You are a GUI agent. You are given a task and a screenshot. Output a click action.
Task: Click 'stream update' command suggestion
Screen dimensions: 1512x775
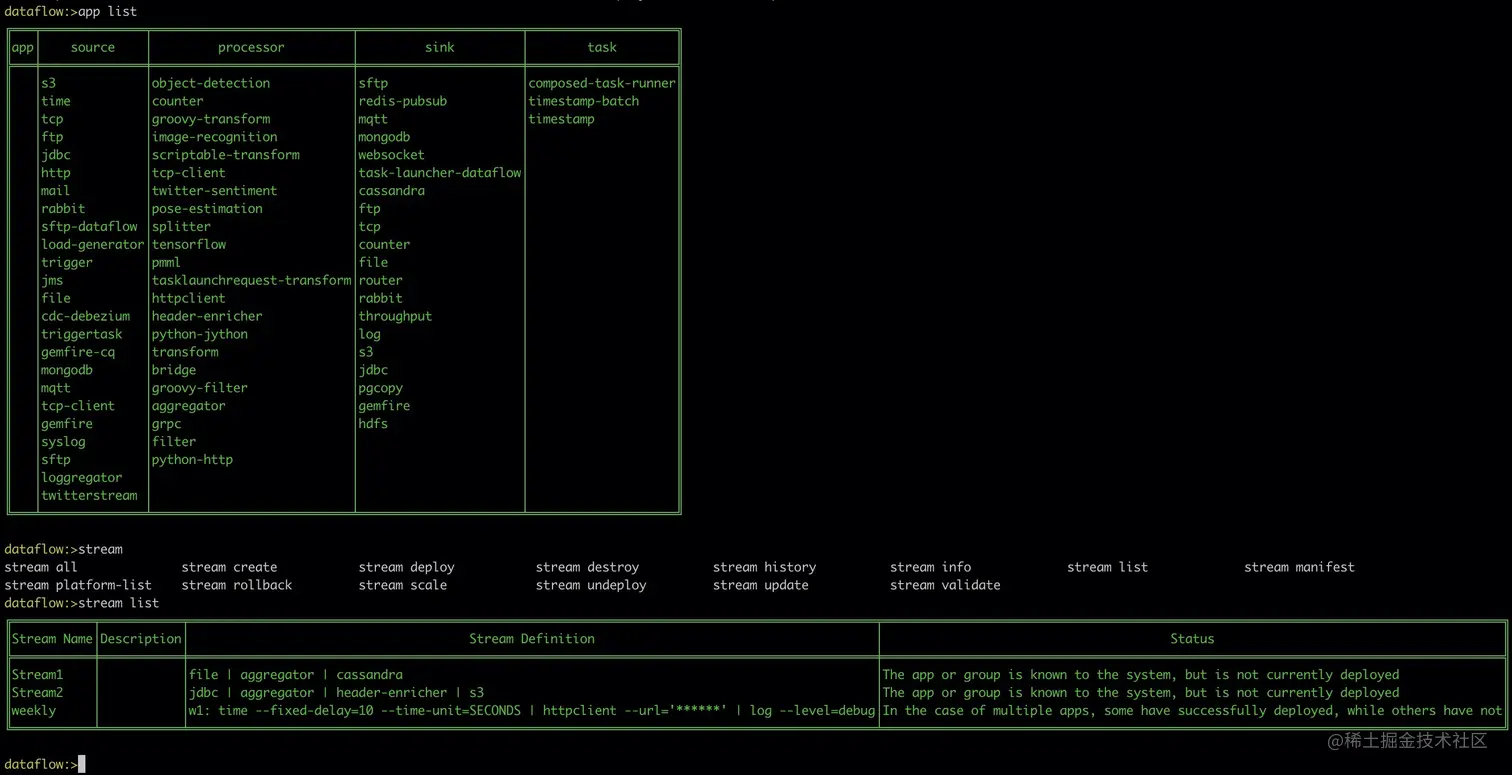pos(761,585)
